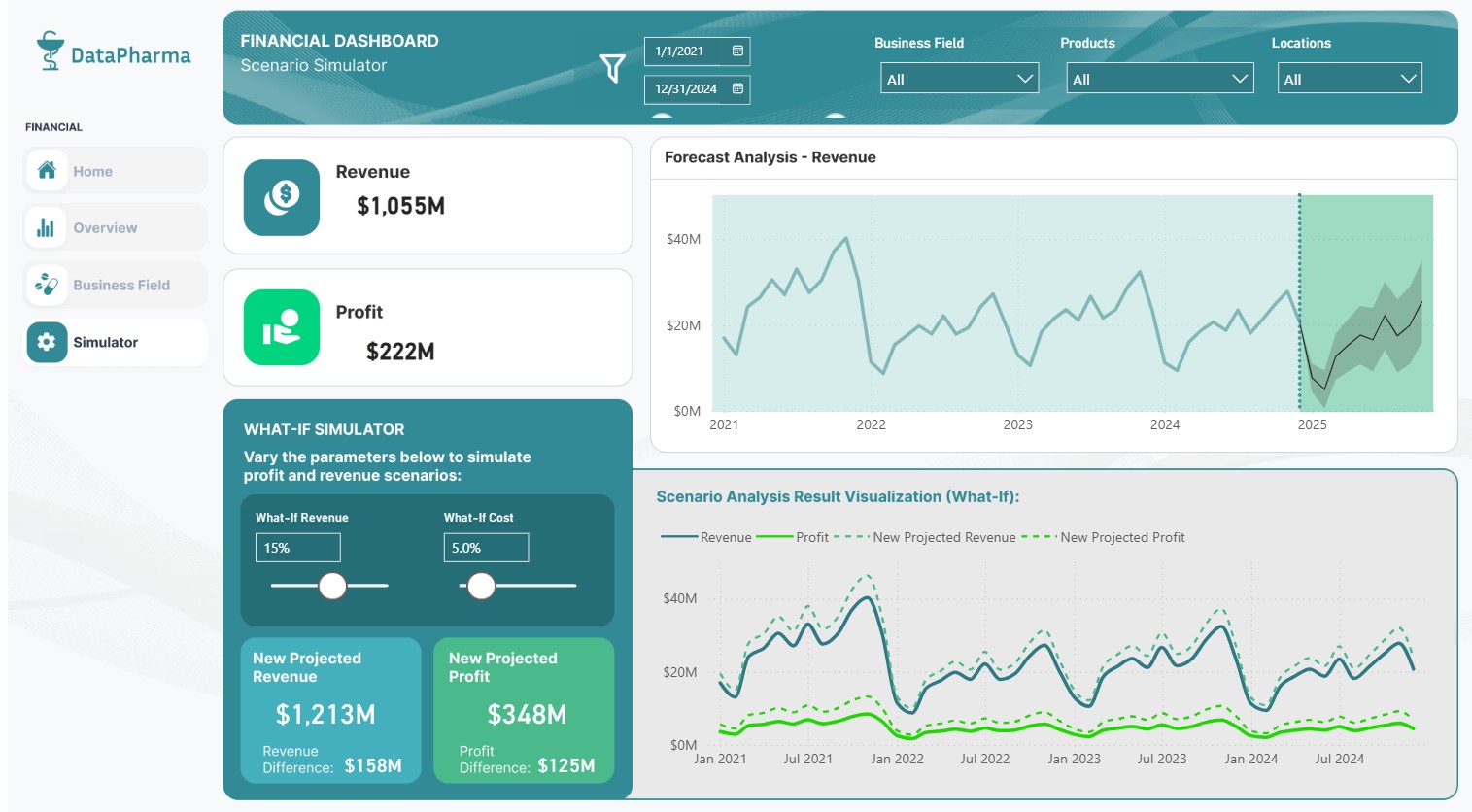Click the What-If Revenue 15% input box
Image resolution: width=1472 pixels, height=812 pixels.
(297, 548)
